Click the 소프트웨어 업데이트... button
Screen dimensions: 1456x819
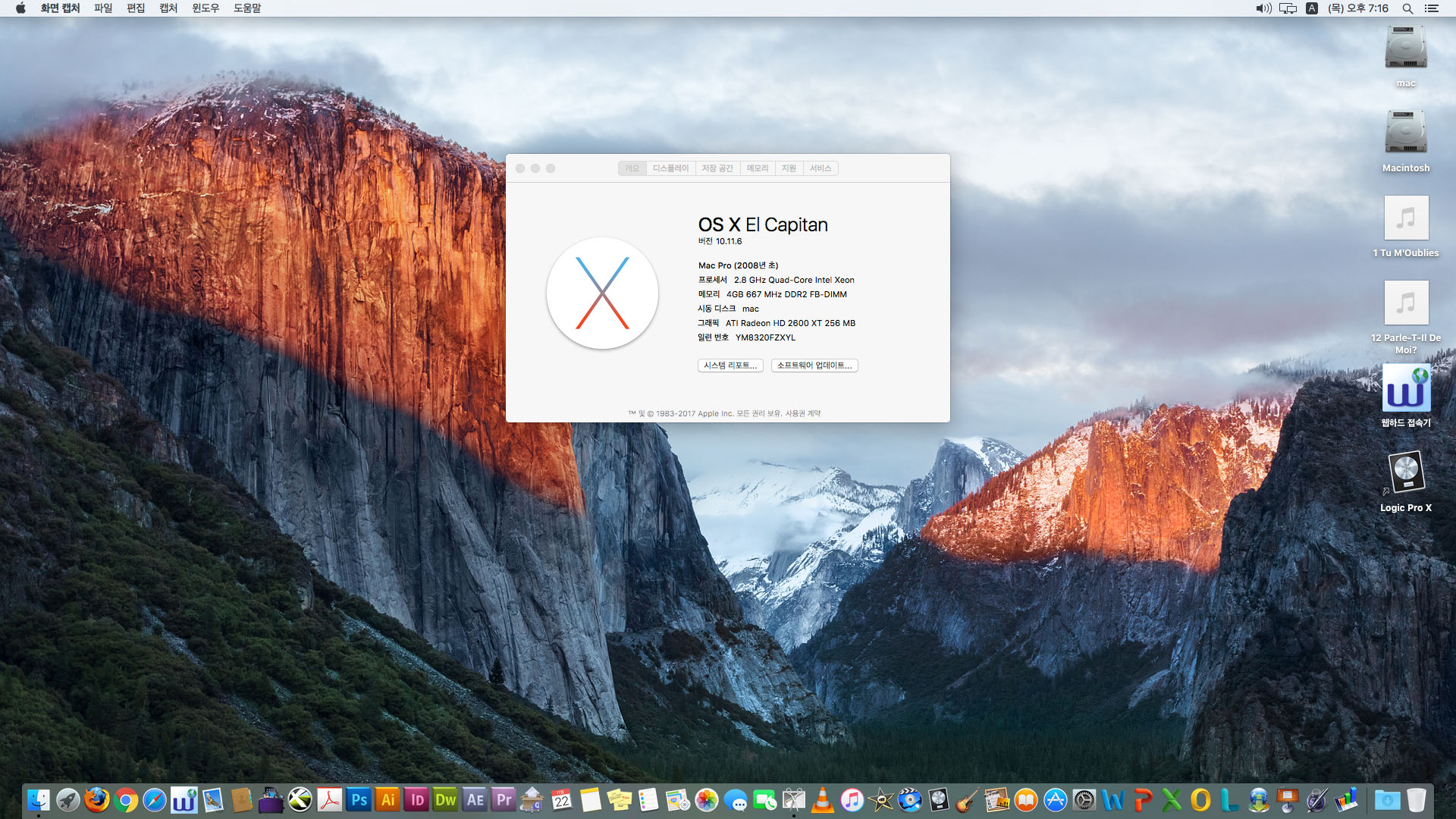pyautogui.click(x=814, y=366)
